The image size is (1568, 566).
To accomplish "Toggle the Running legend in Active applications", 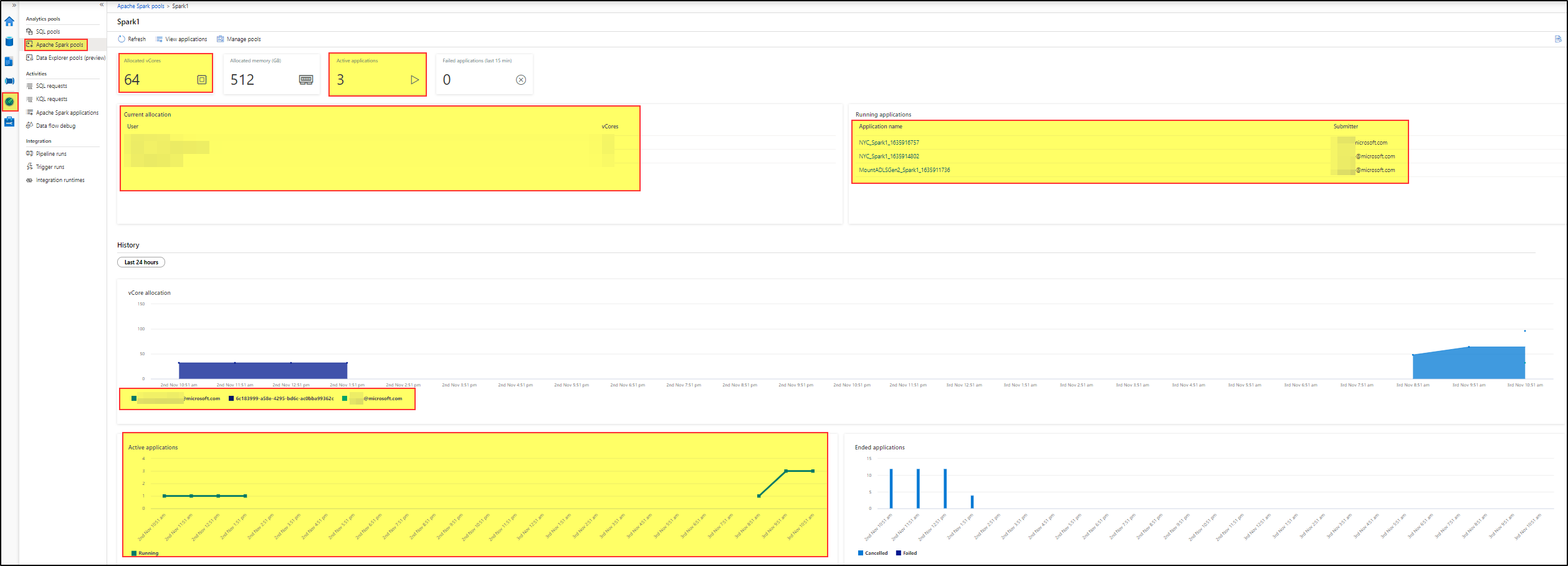I will tap(145, 554).
